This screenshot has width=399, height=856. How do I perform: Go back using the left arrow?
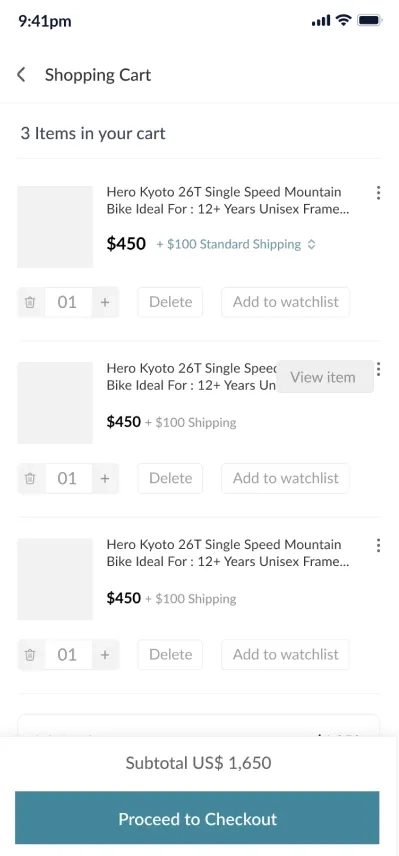coord(21,75)
